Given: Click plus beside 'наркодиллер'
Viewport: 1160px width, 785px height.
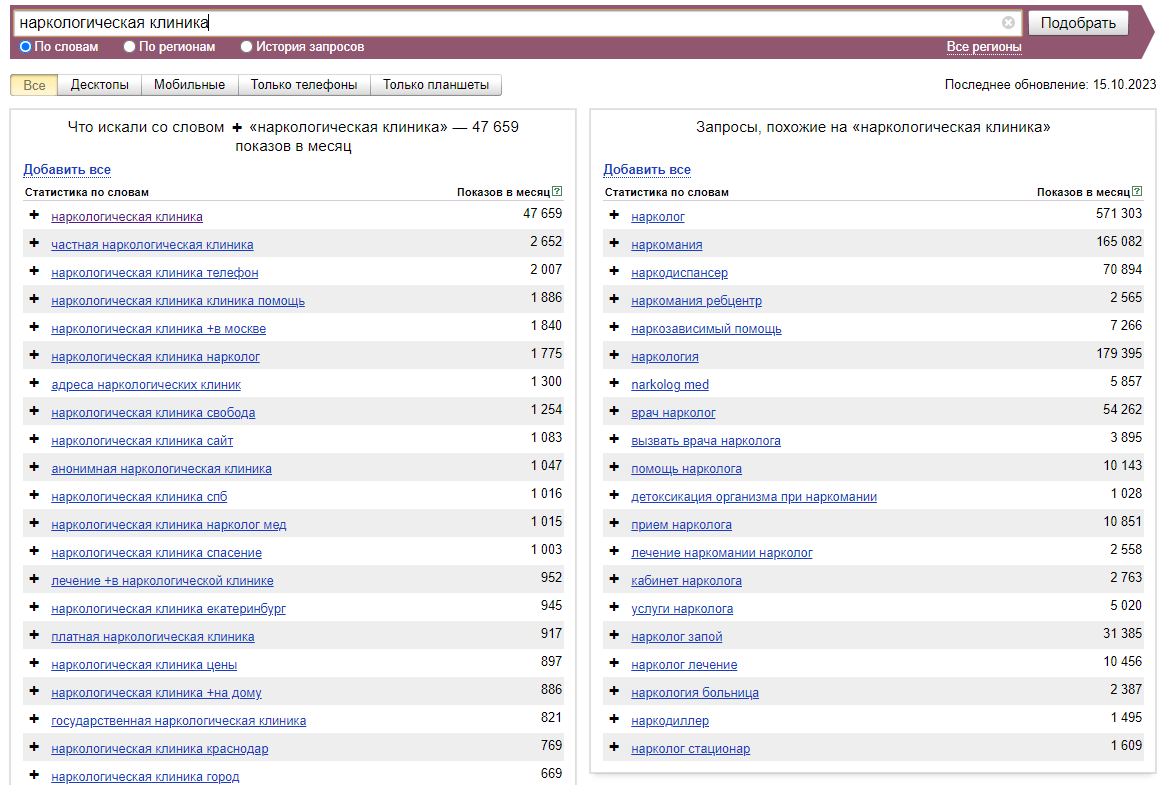Looking at the screenshot, I should [x=614, y=719].
